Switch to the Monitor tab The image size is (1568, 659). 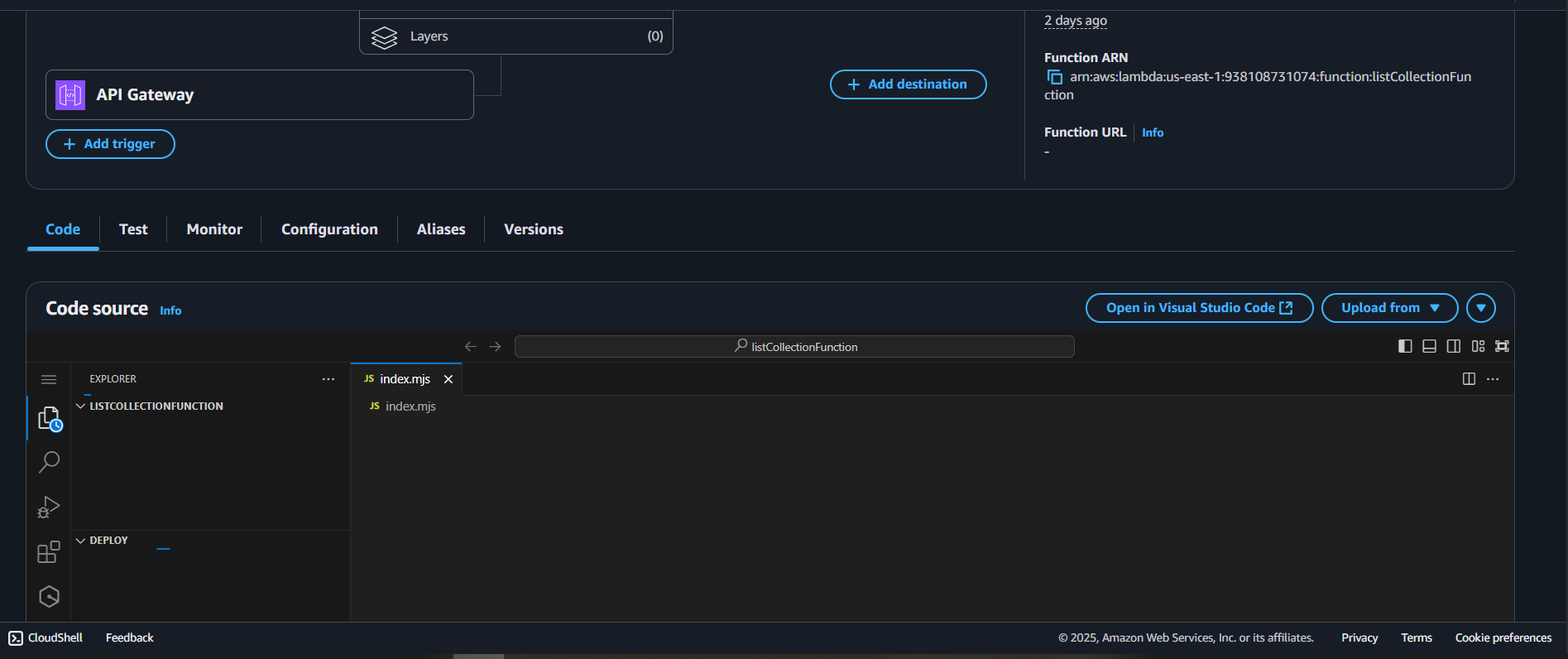(214, 229)
